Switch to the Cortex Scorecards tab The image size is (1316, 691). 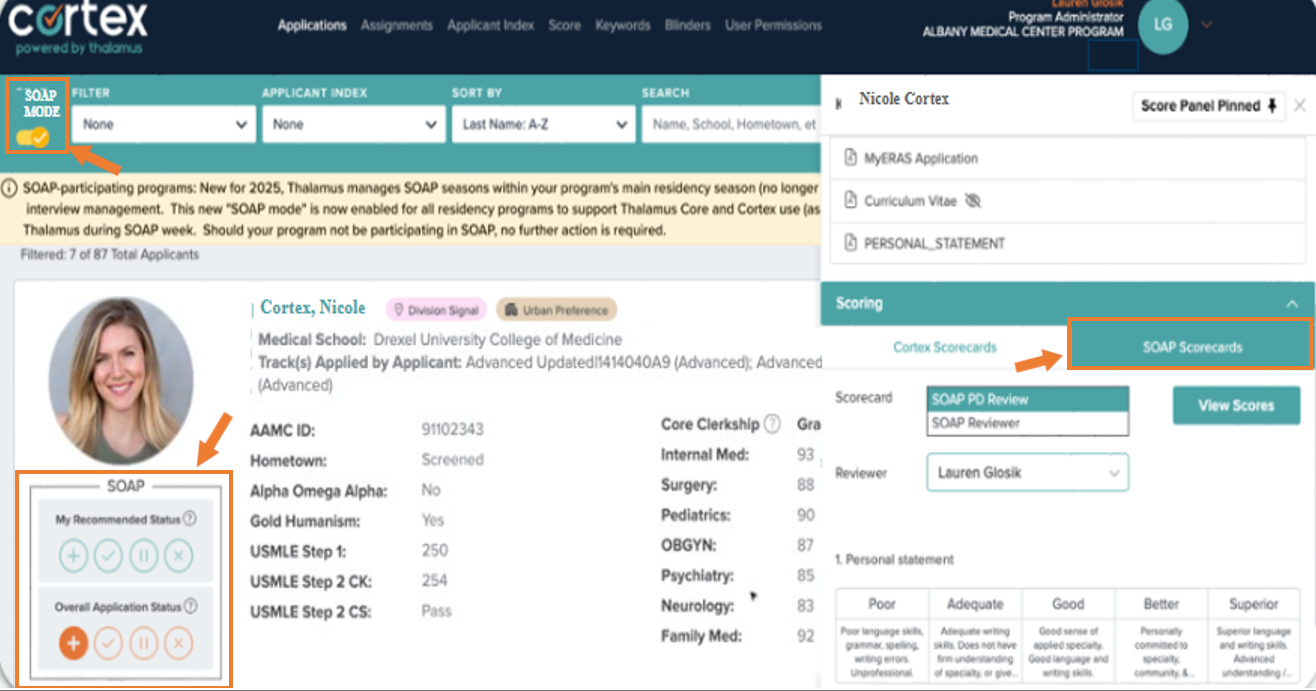click(945, 347)
